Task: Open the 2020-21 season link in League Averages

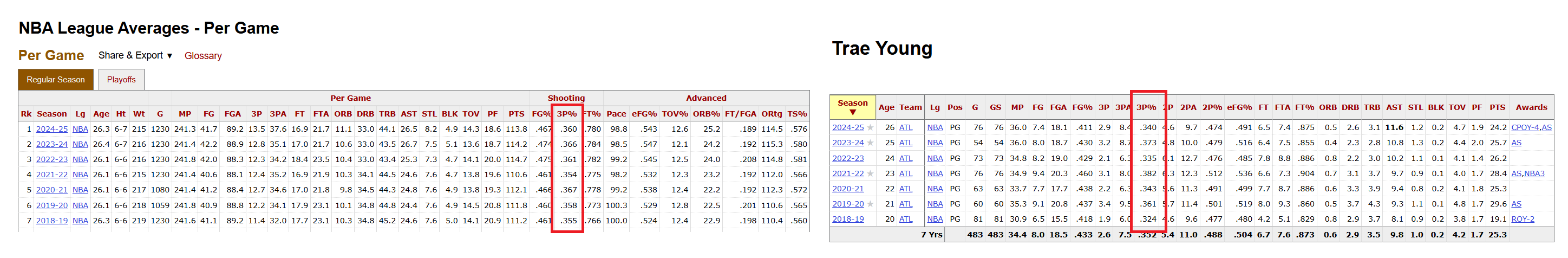Action: pos(52,190)
